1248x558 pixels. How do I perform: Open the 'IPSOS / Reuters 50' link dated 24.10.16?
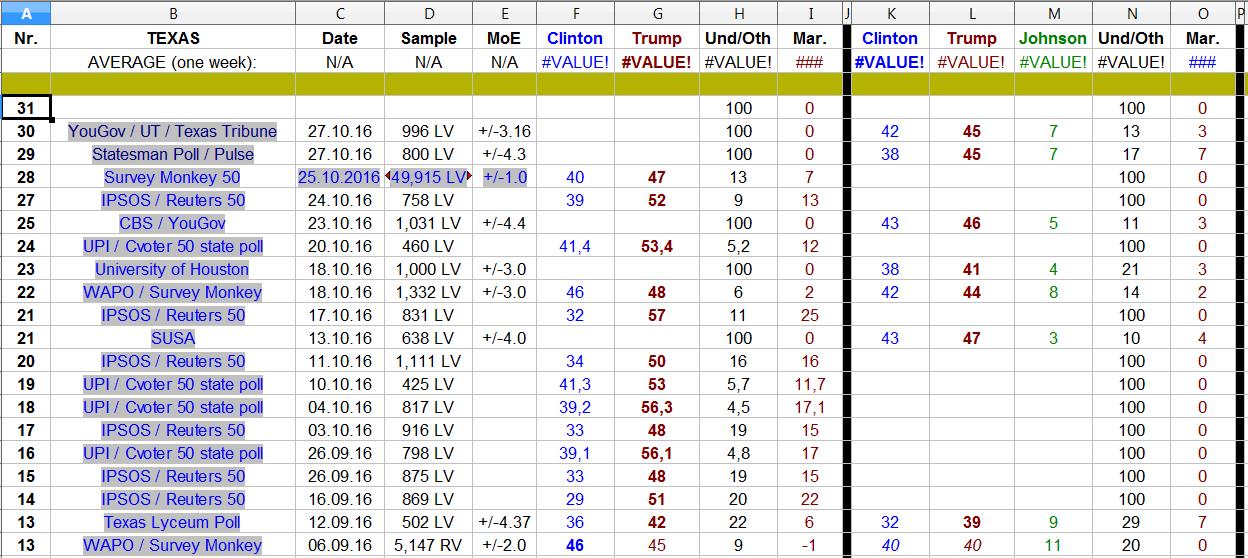pos(173,200)
